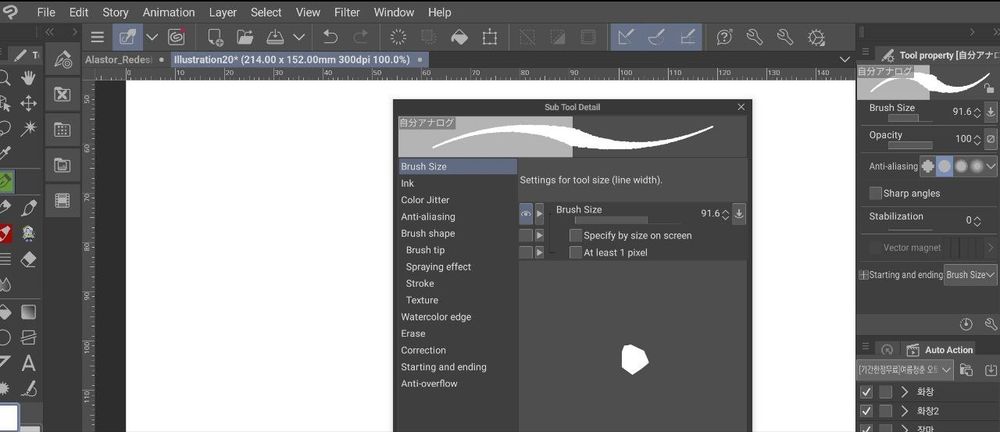
Task: Open the File menu
Action: (46, 12)
